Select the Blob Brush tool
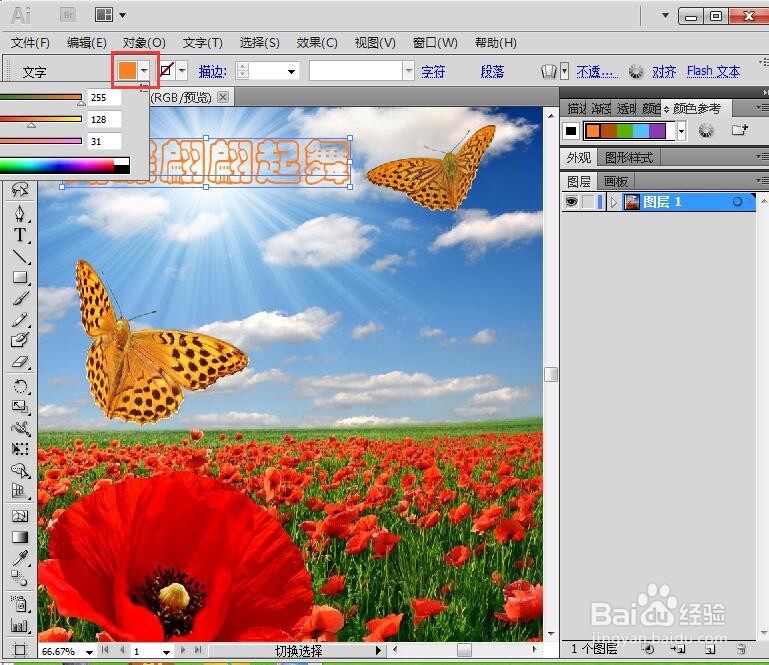Screen dimensions: 769x665 pos(20,340)
